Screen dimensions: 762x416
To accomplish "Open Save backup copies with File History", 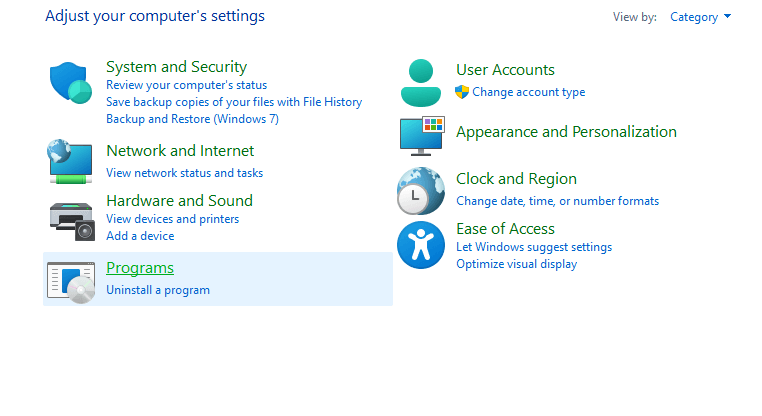I will 234,102.
